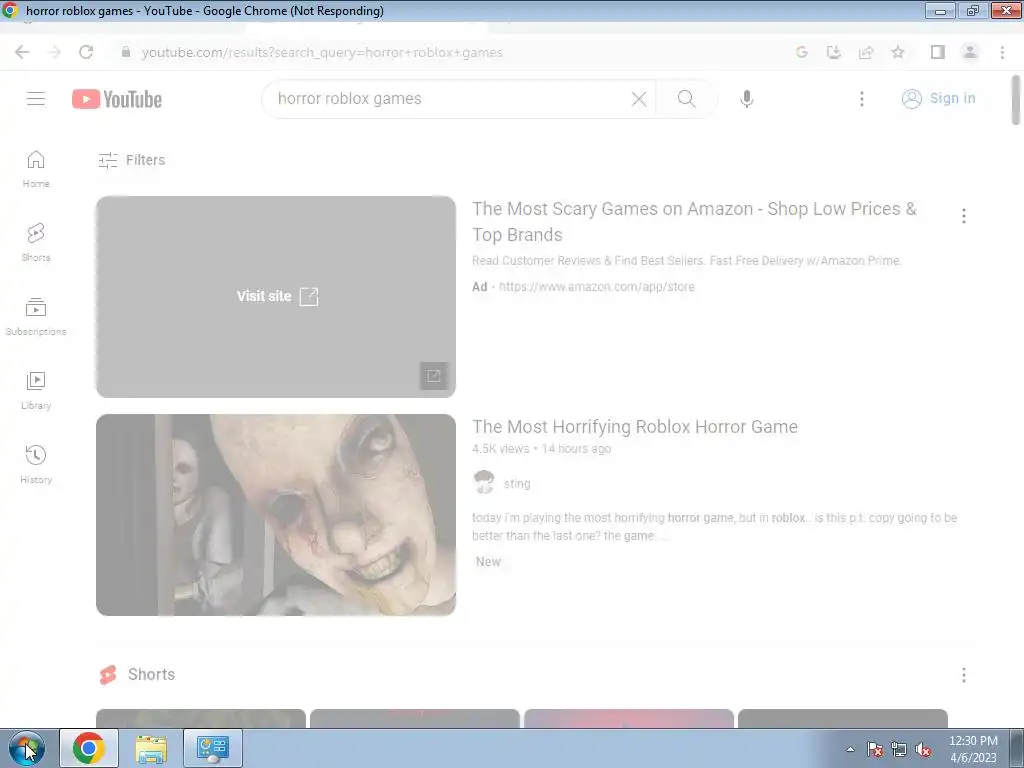
Task: Open the Chrome profile avatar
Action: click(970, 52)
